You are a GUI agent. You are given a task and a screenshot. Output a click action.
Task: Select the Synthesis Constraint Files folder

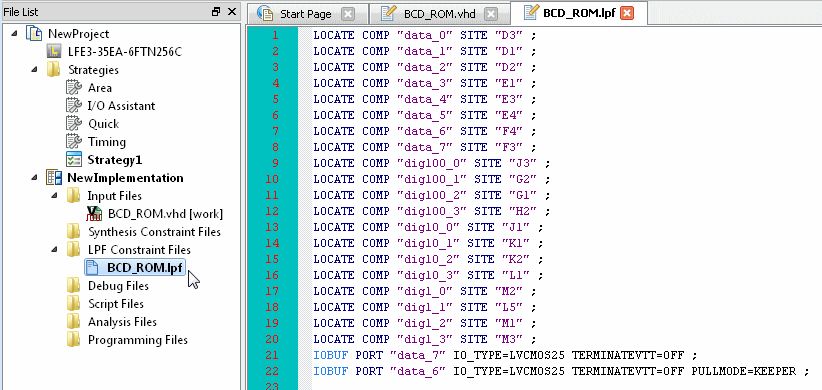[x=154, y=232]
